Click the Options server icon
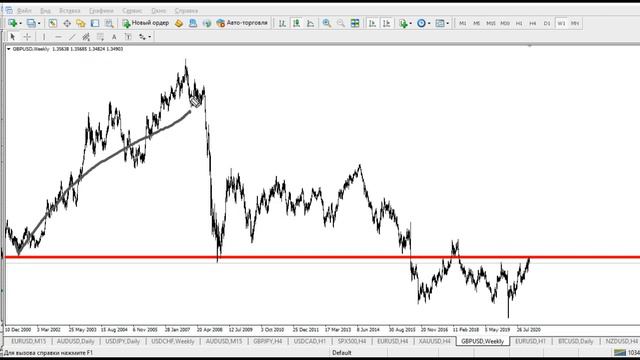Screen dimensions: 640x360 click(x=193, y=24)
